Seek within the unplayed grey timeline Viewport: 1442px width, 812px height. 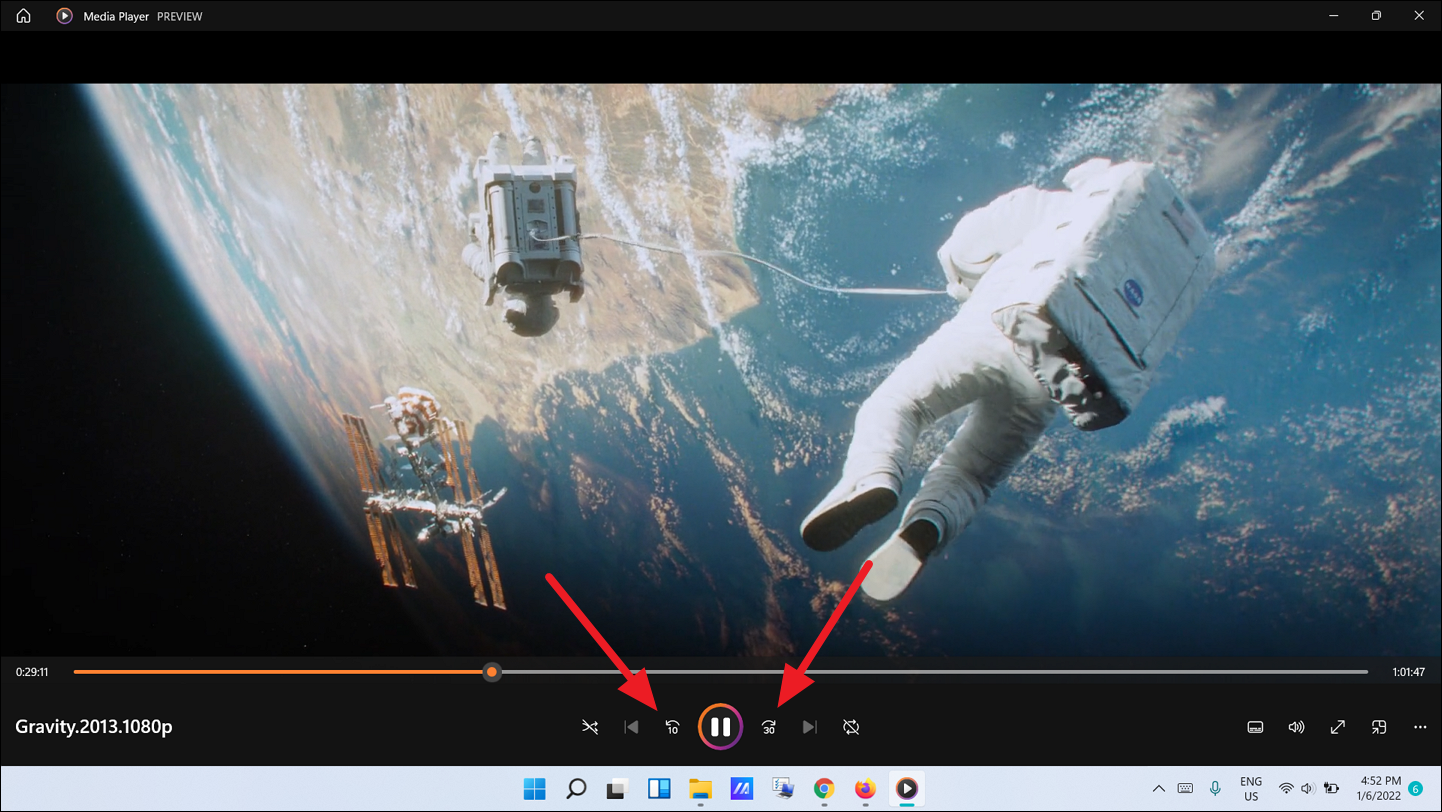tap(934, 672)
